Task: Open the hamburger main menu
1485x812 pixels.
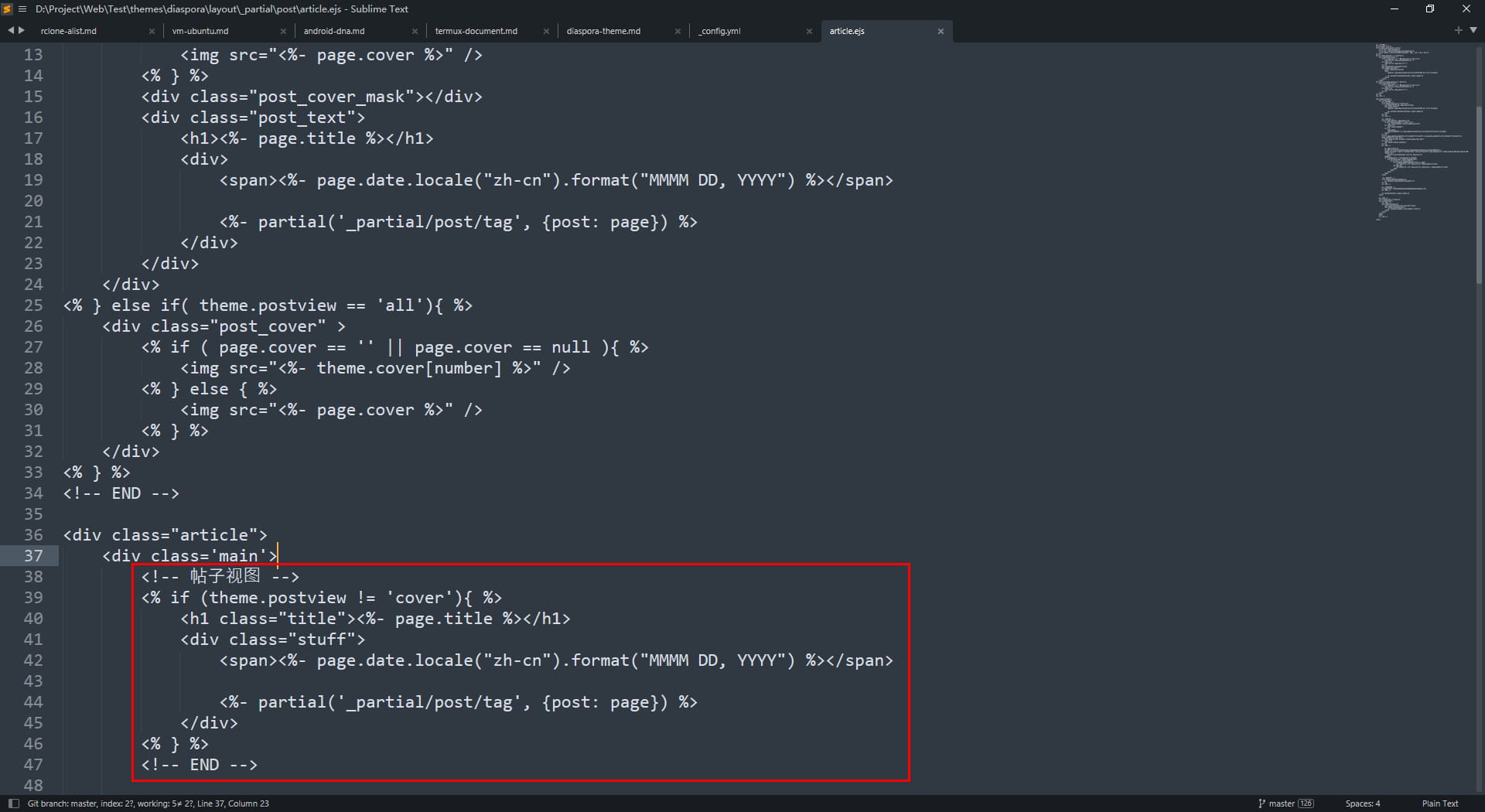Action: [22, 9]
